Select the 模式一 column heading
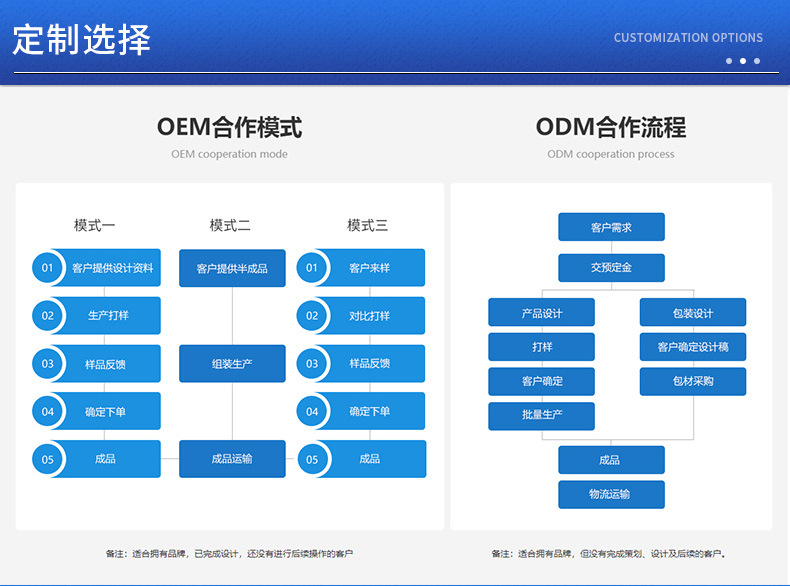790x586 pixels. click(x=95, y=225)
